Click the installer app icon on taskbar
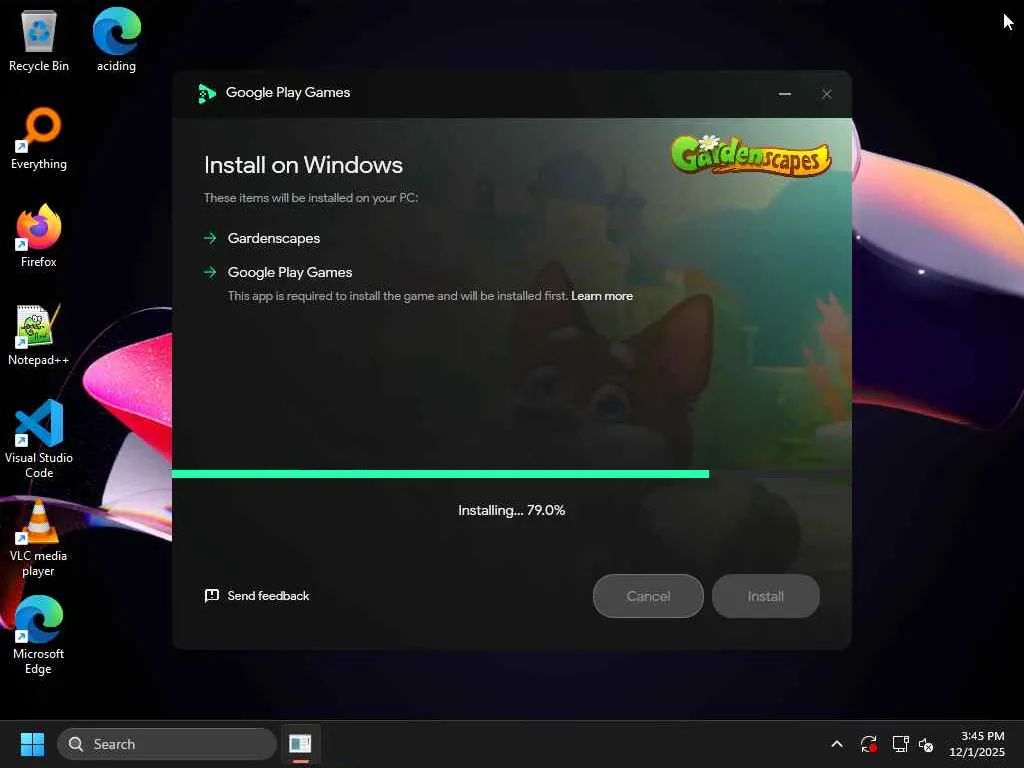This screenshot has width=1024, height=768. tap(300, 744)
